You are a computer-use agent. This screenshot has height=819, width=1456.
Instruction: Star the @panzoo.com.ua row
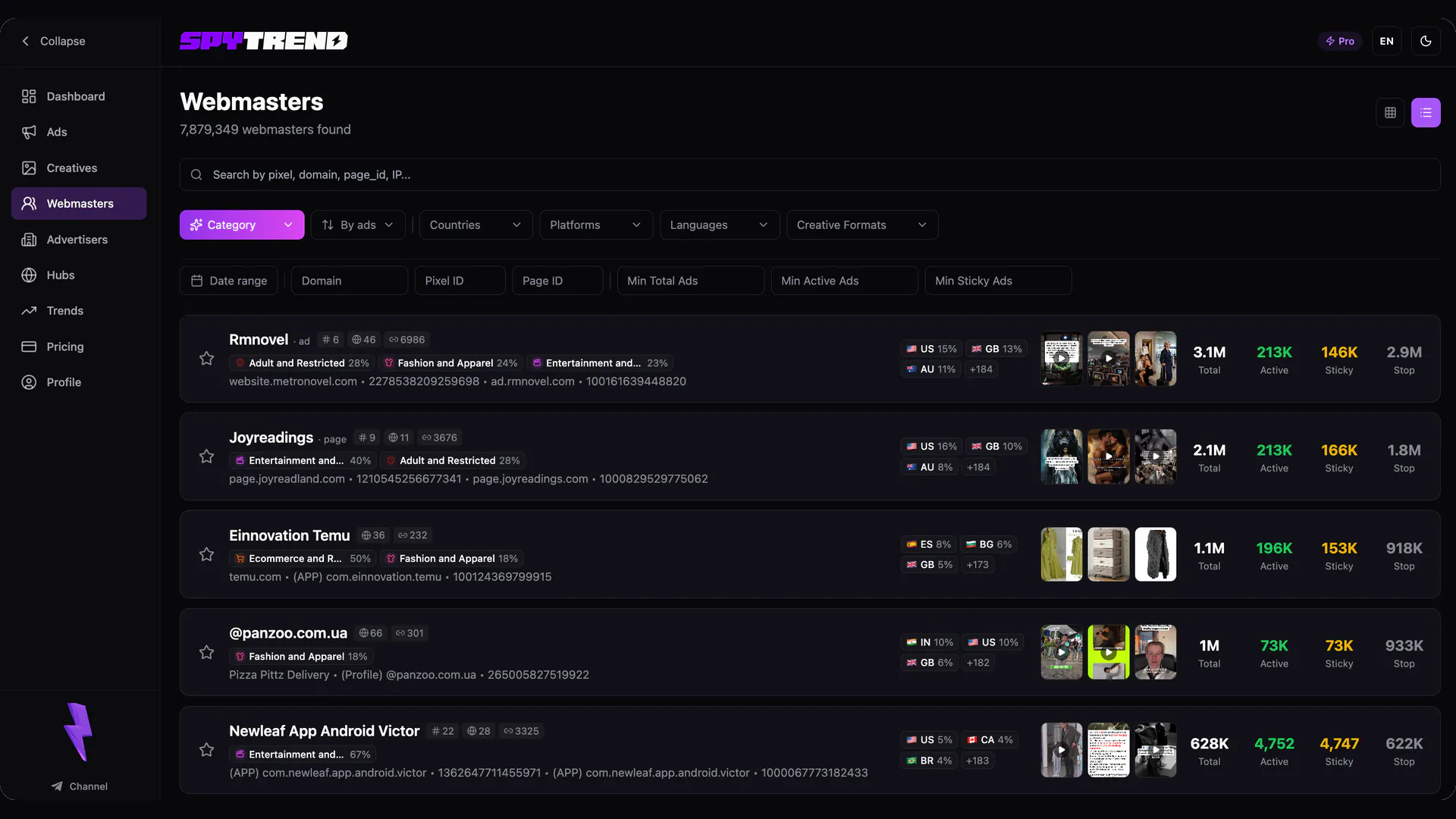click(x=206, y=651)
